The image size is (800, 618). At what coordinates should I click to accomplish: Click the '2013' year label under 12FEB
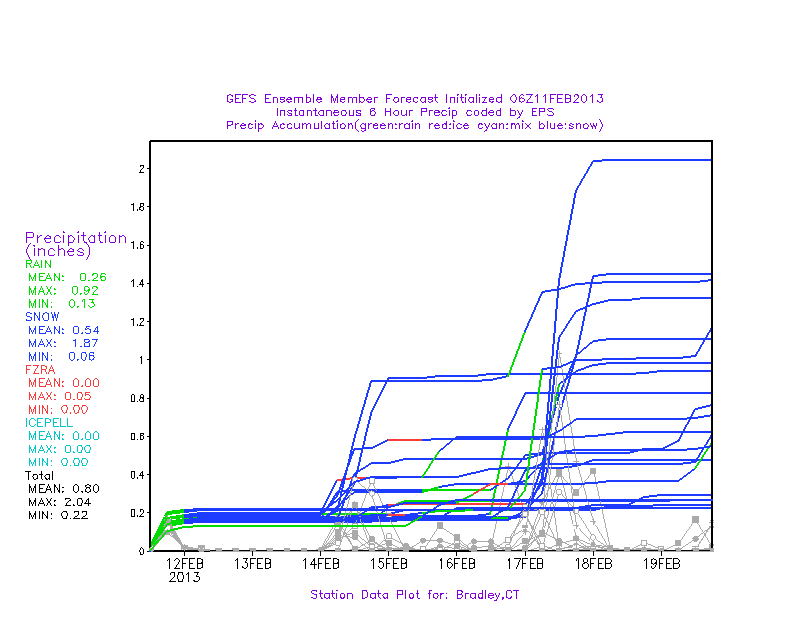(x=185, y=578)
